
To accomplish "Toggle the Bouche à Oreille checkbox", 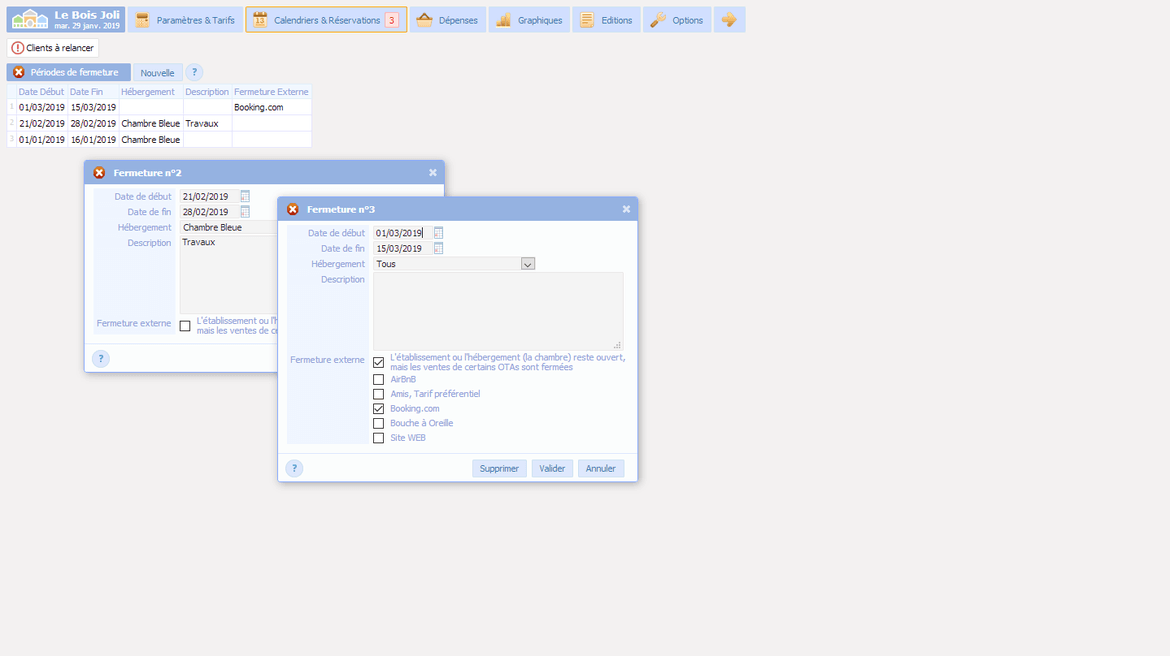I will tap(378, 423).
